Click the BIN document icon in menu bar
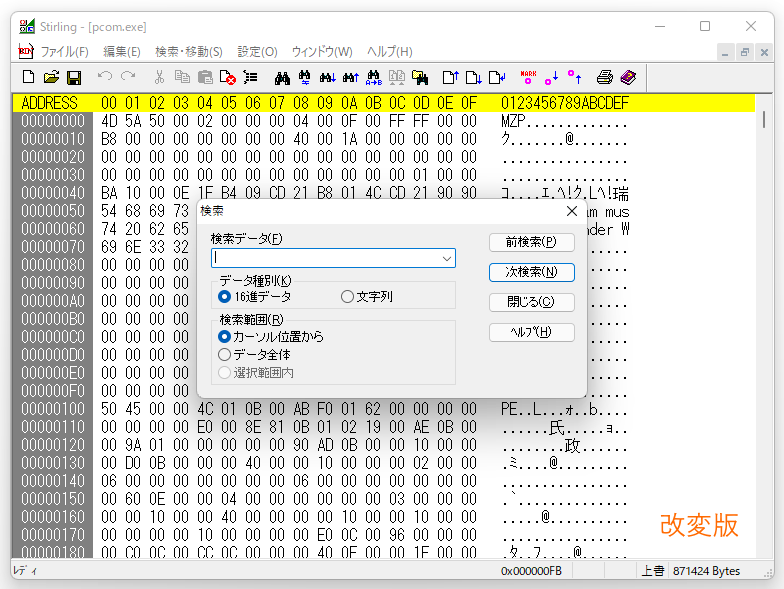Screen dimensions: 784x589 (26, 51)
